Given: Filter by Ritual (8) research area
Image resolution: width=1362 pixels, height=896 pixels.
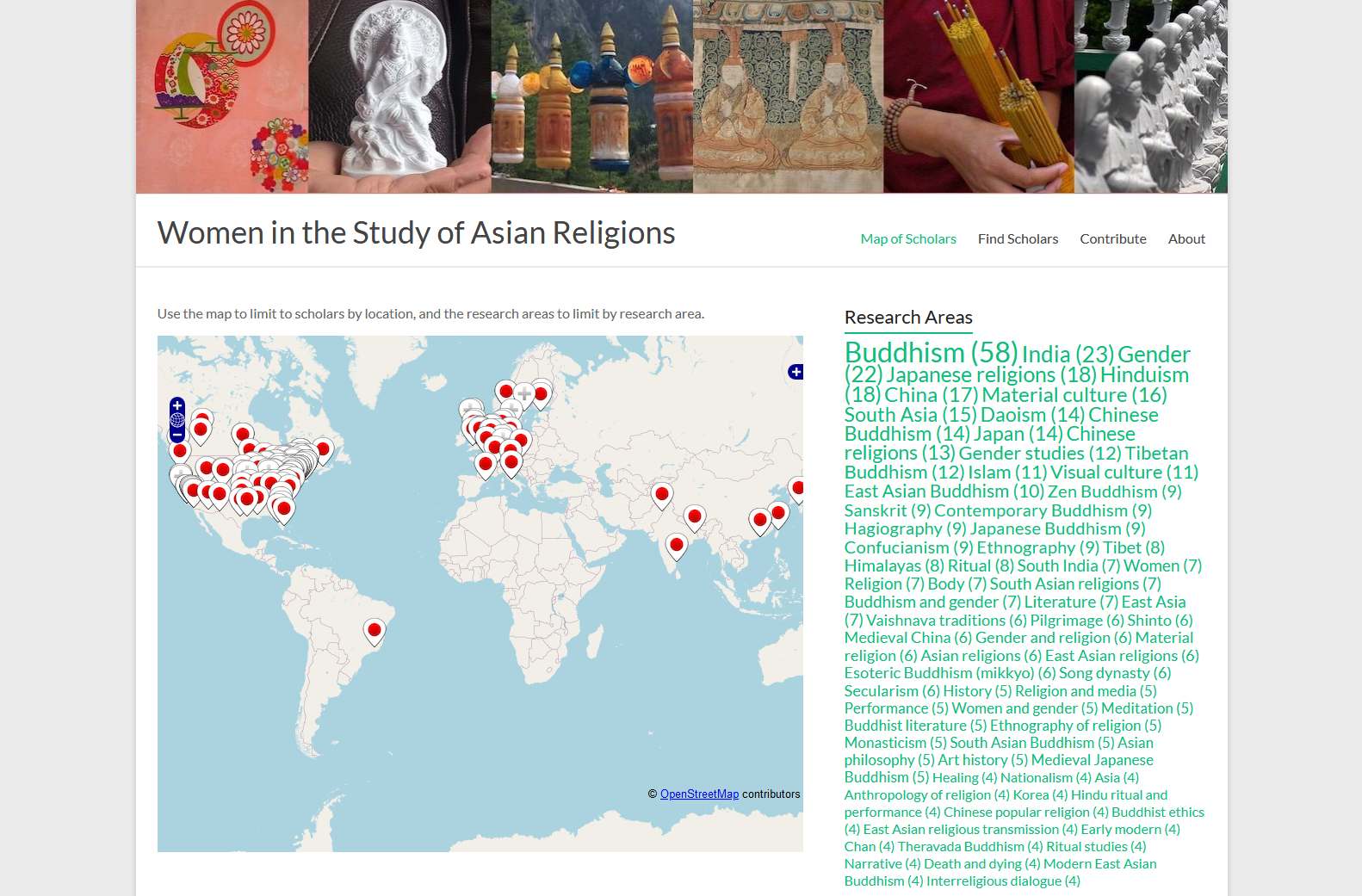Looking at the screenshot, I should click(x=981, y=565).
